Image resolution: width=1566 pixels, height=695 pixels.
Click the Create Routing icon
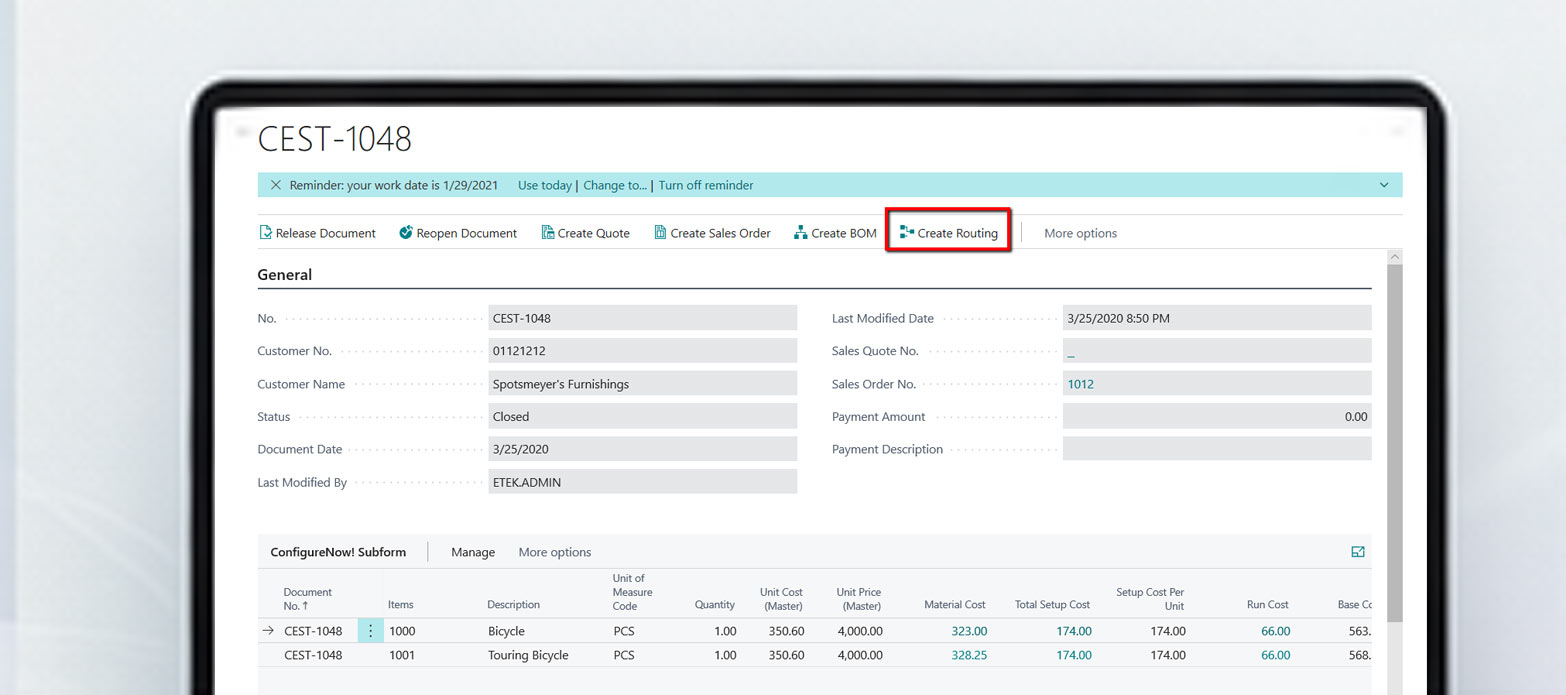(x=907, y=233)
